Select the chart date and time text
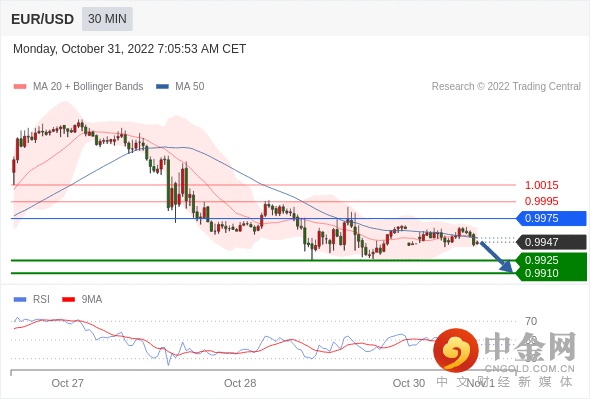Screen dimensions: 590x400 129,49
